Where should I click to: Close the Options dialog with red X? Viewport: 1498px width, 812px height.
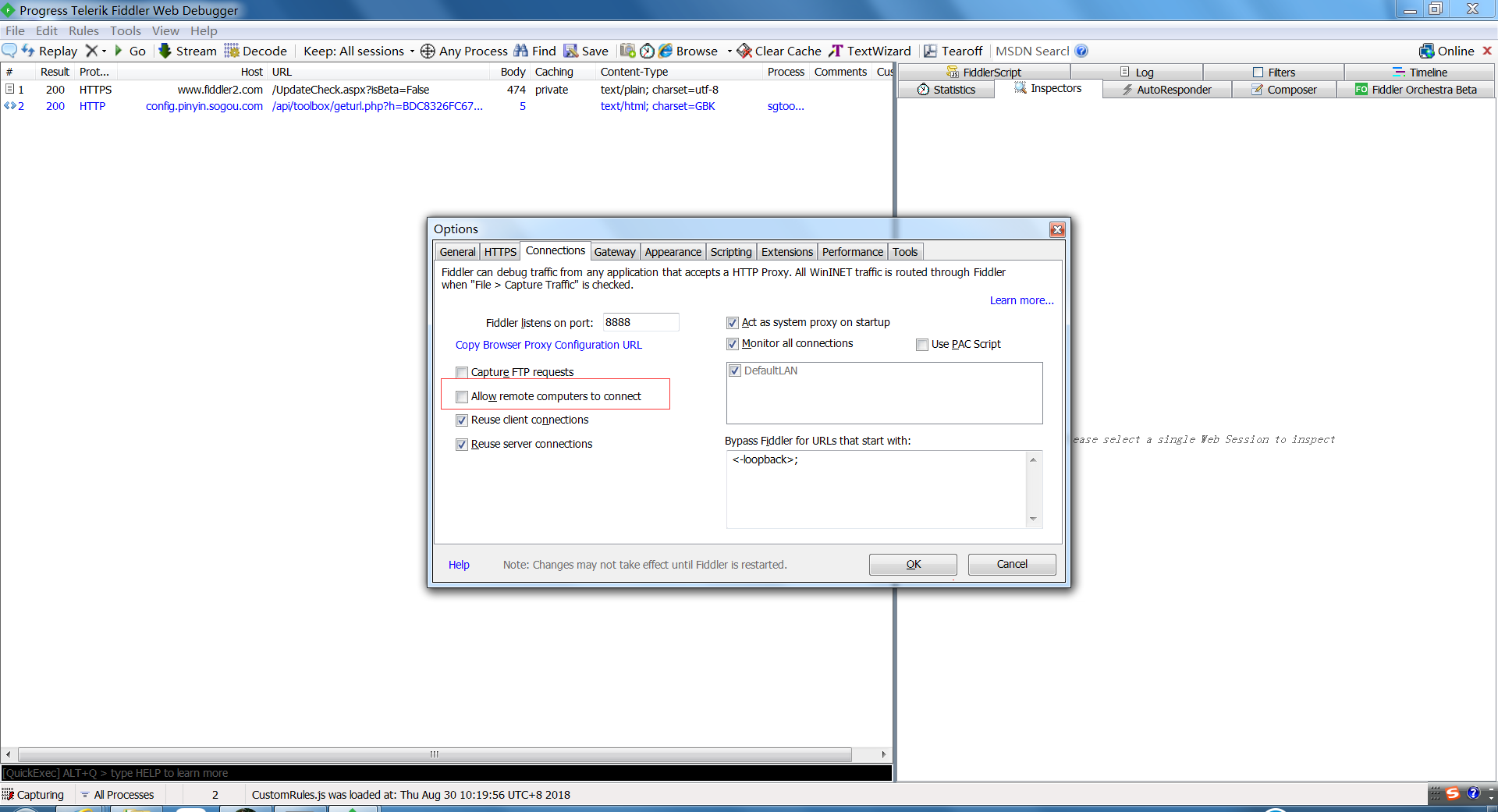click(x=1057, y=229)
